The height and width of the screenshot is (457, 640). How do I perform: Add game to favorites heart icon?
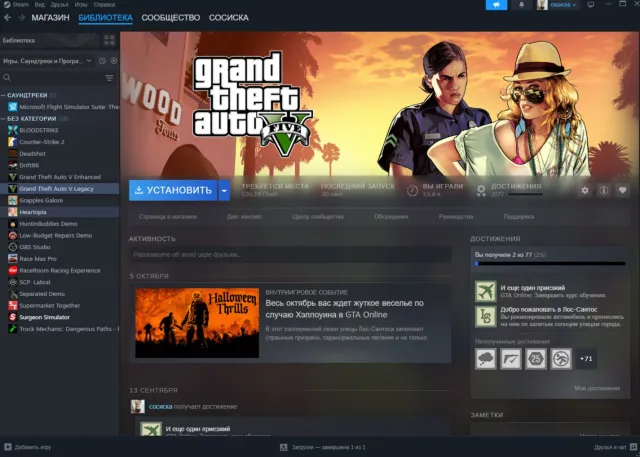(x=622, y=190)
